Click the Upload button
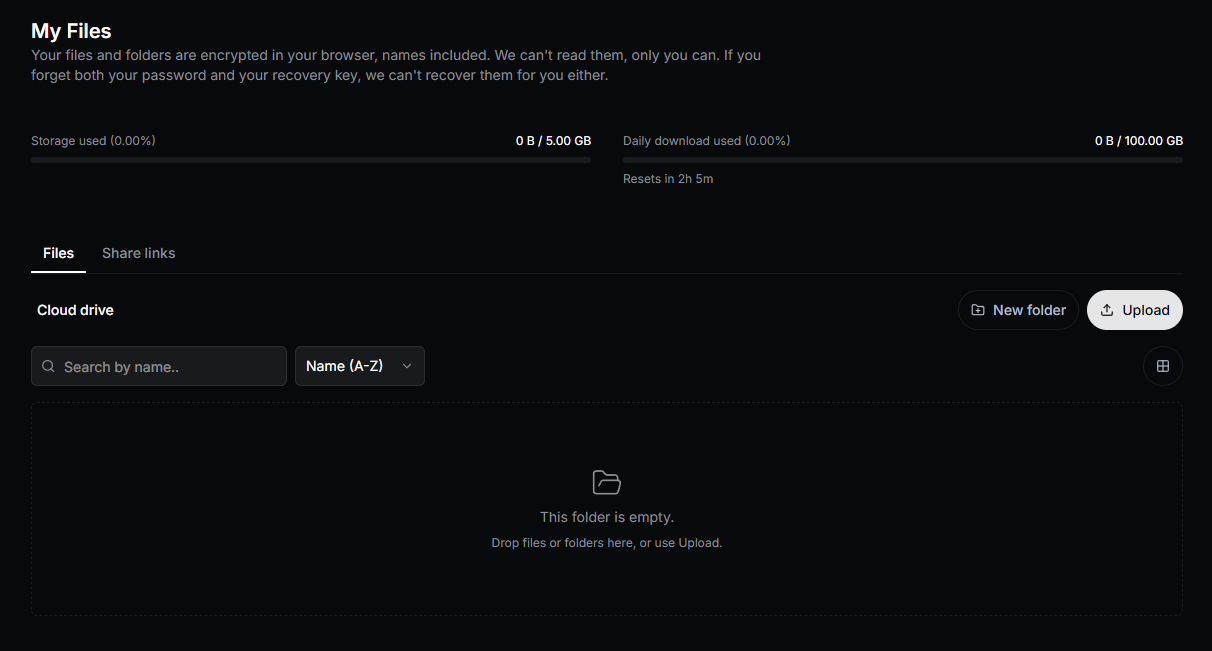Screen dimensions: 1212x651 [x=1135, y=310]
